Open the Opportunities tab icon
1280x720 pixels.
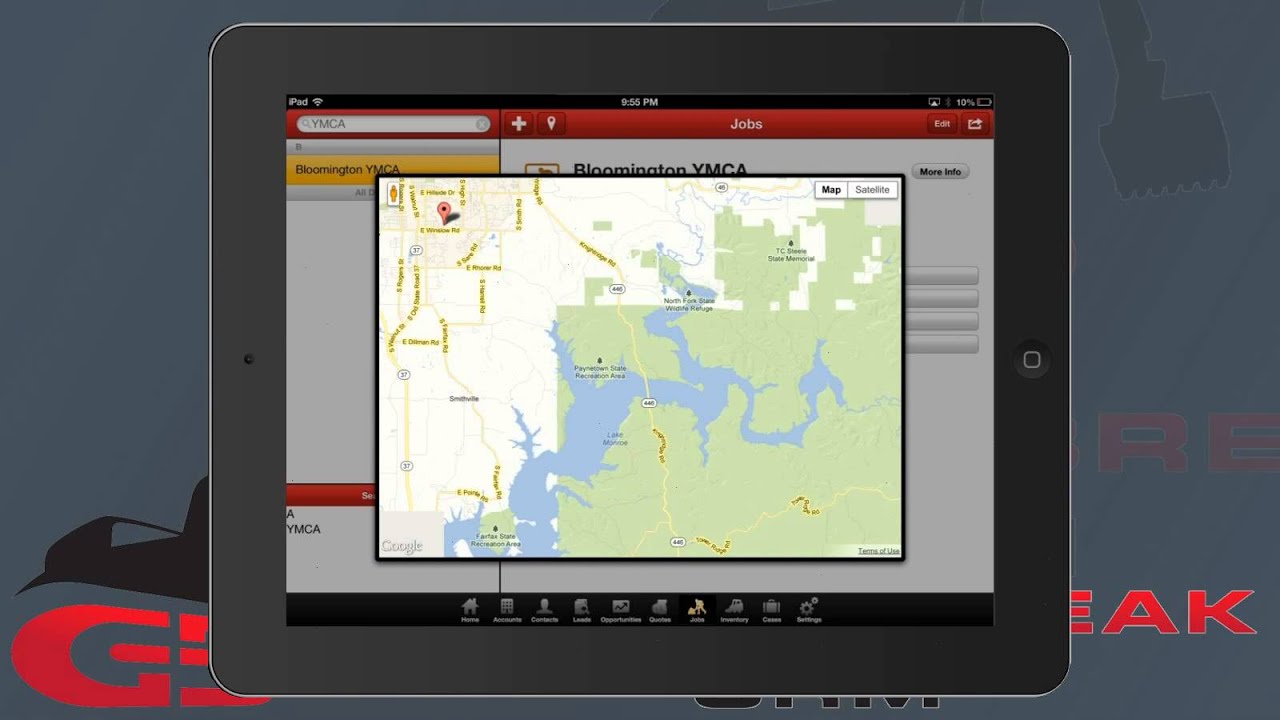[x=621, y=610]
